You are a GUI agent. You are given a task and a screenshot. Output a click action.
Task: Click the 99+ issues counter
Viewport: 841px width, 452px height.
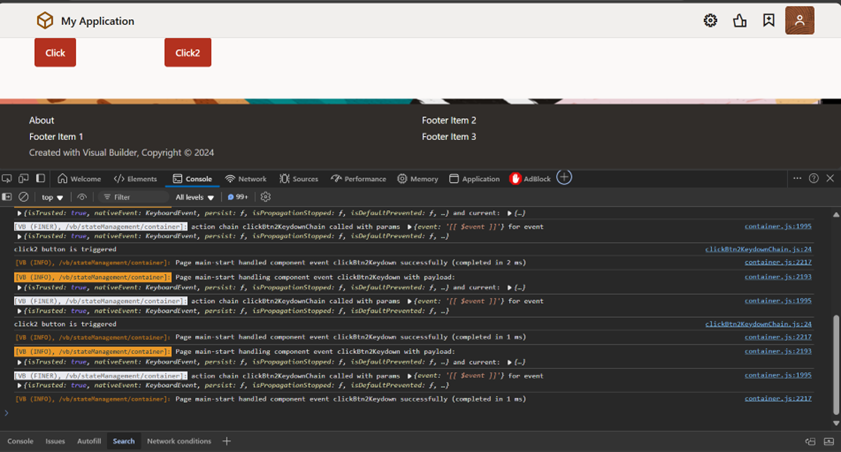[238, 197]
